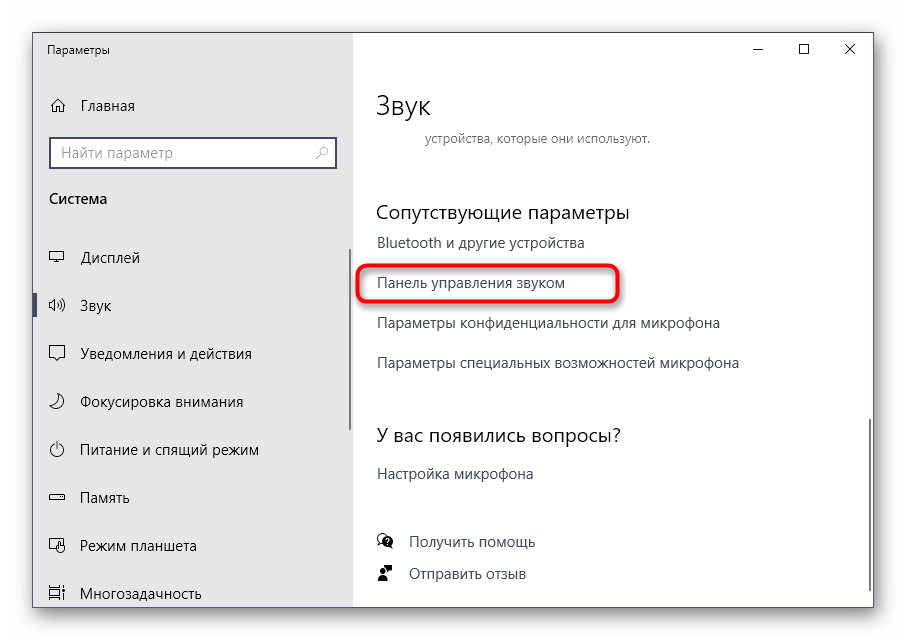Click the Power and sleep icon
Viewport: 906px width, 640px height.
(x=58, y=450)
